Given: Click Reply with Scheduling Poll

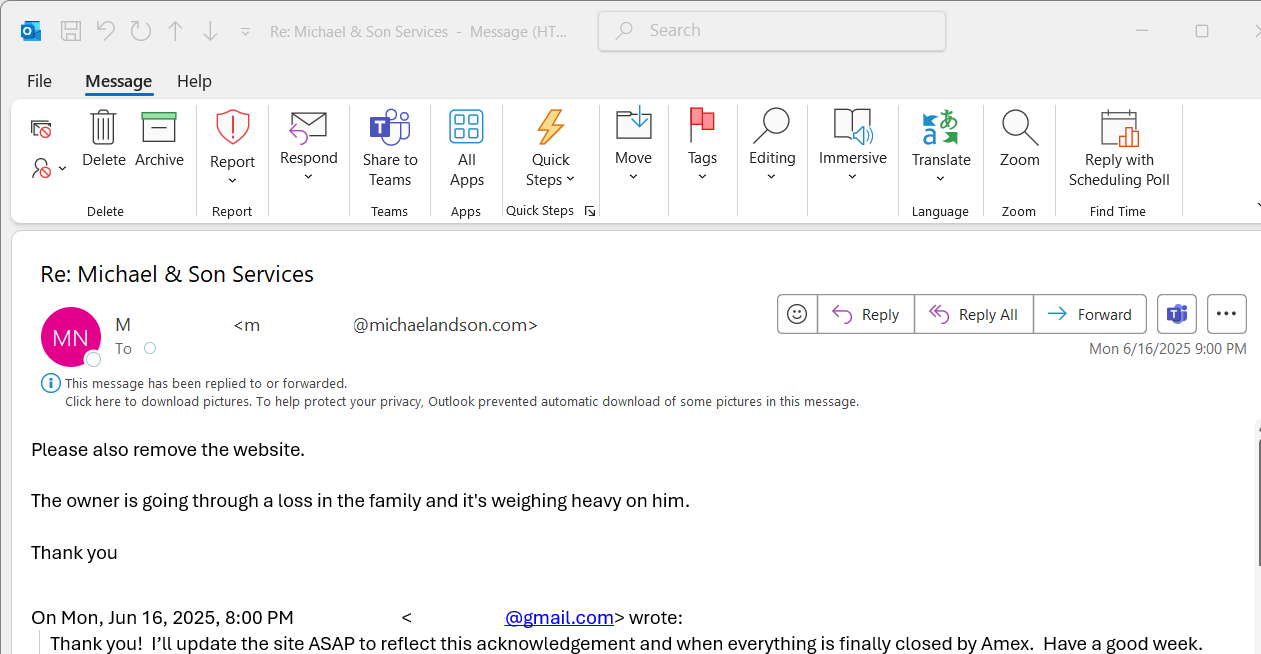Looking at the screenshot, I should [1119, 148].
